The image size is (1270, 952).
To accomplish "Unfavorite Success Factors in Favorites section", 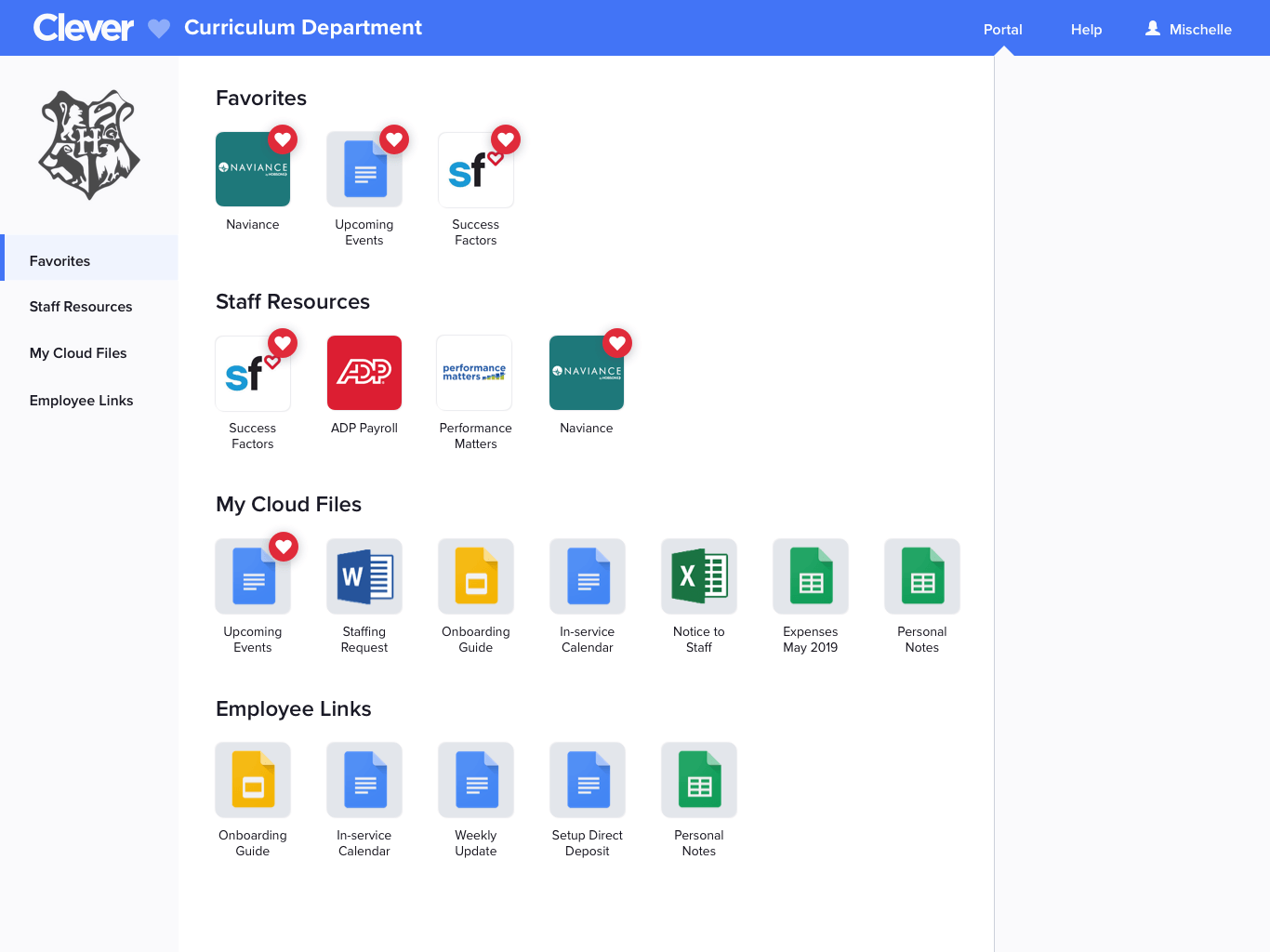I will tap(506, 139).
